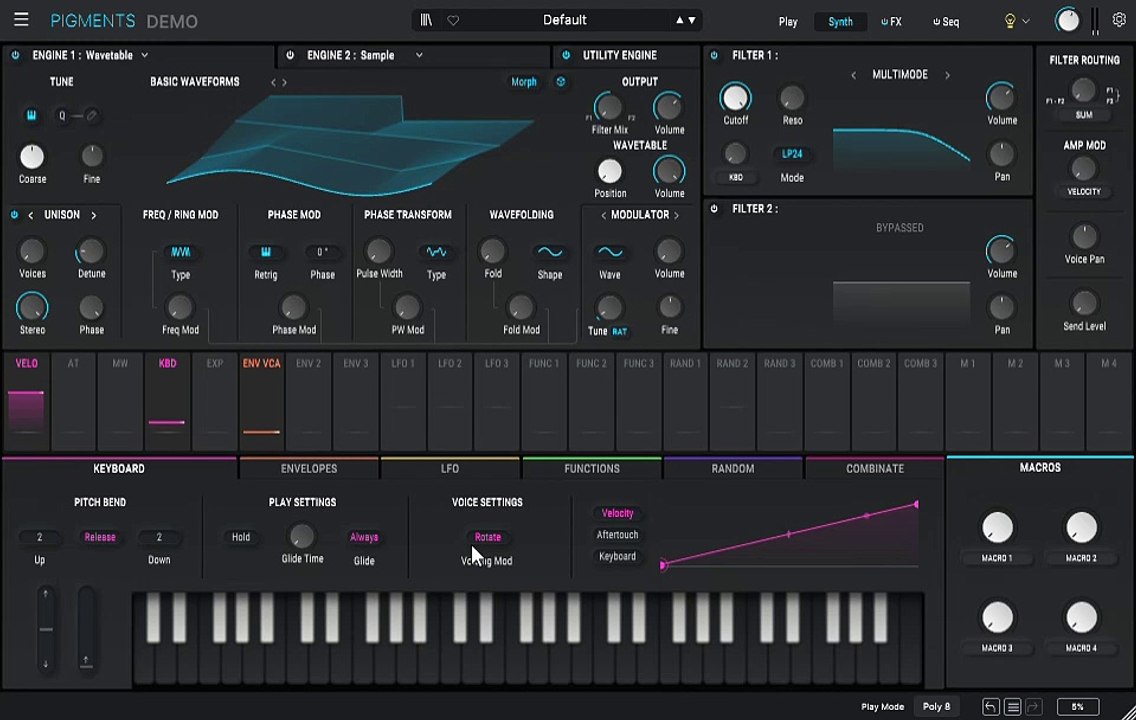Select next wavetable with right arrow
Screen dimensions: 1136x720
(284, 83)
